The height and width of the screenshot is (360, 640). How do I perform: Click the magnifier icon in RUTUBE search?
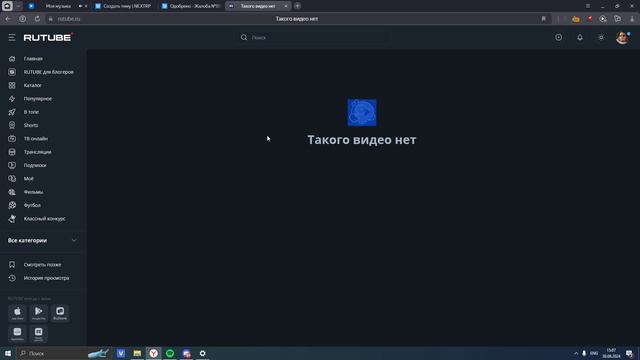pos(244,38)
